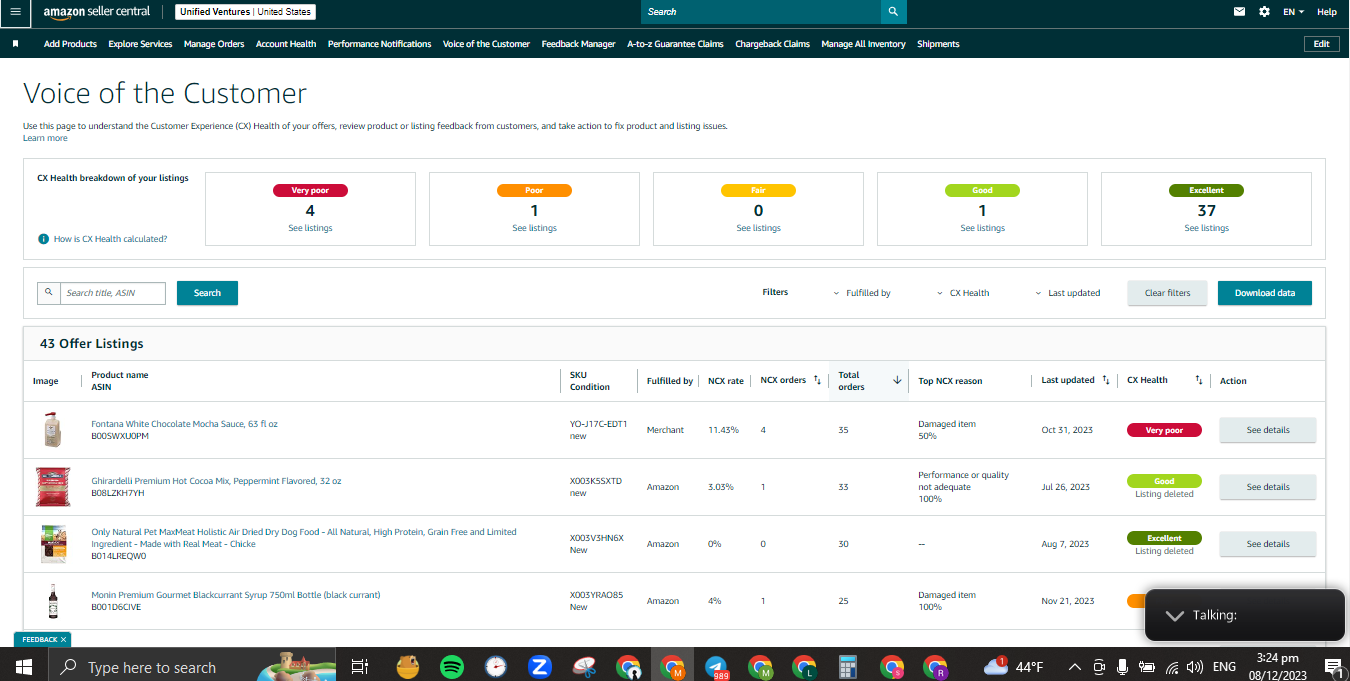The height and width of the screenshot is (681, 1350).
Task: Click the Fontana Mocha Sauce product image
Action: [53, 430]
